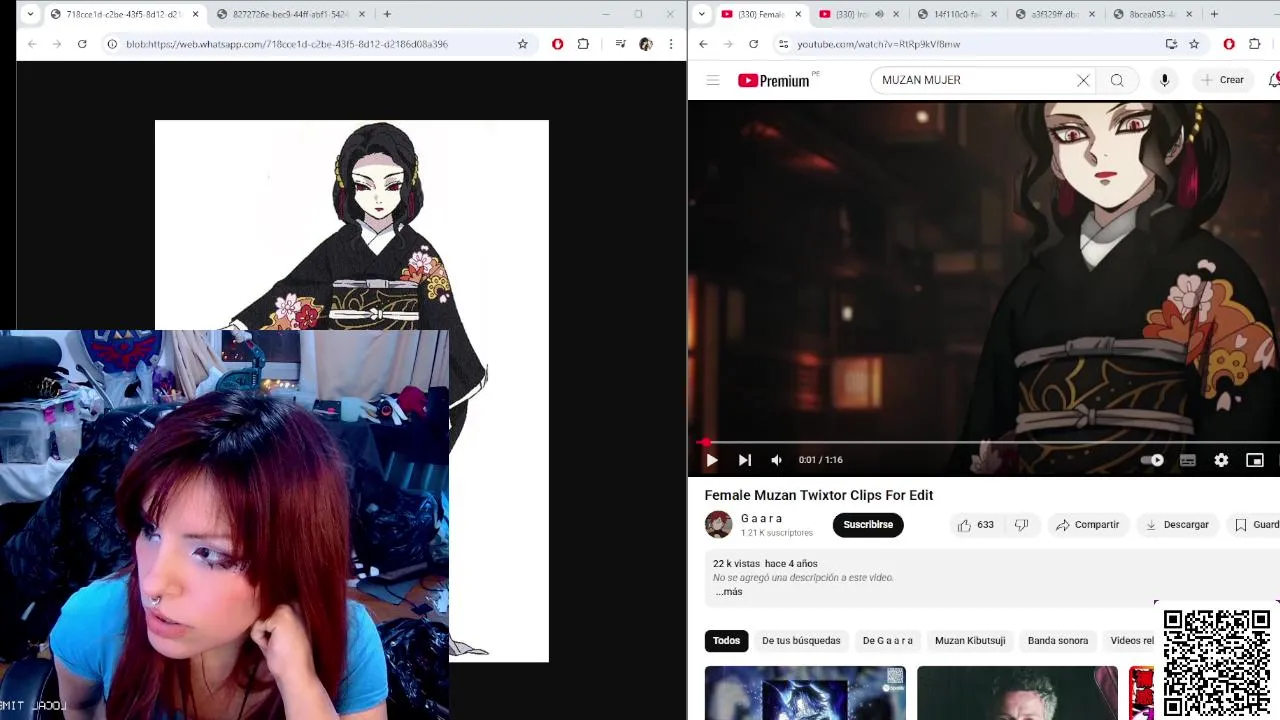Play the Female Muzan video
Viewport: 1280px width, 720px height.
[x=711, y=460]
